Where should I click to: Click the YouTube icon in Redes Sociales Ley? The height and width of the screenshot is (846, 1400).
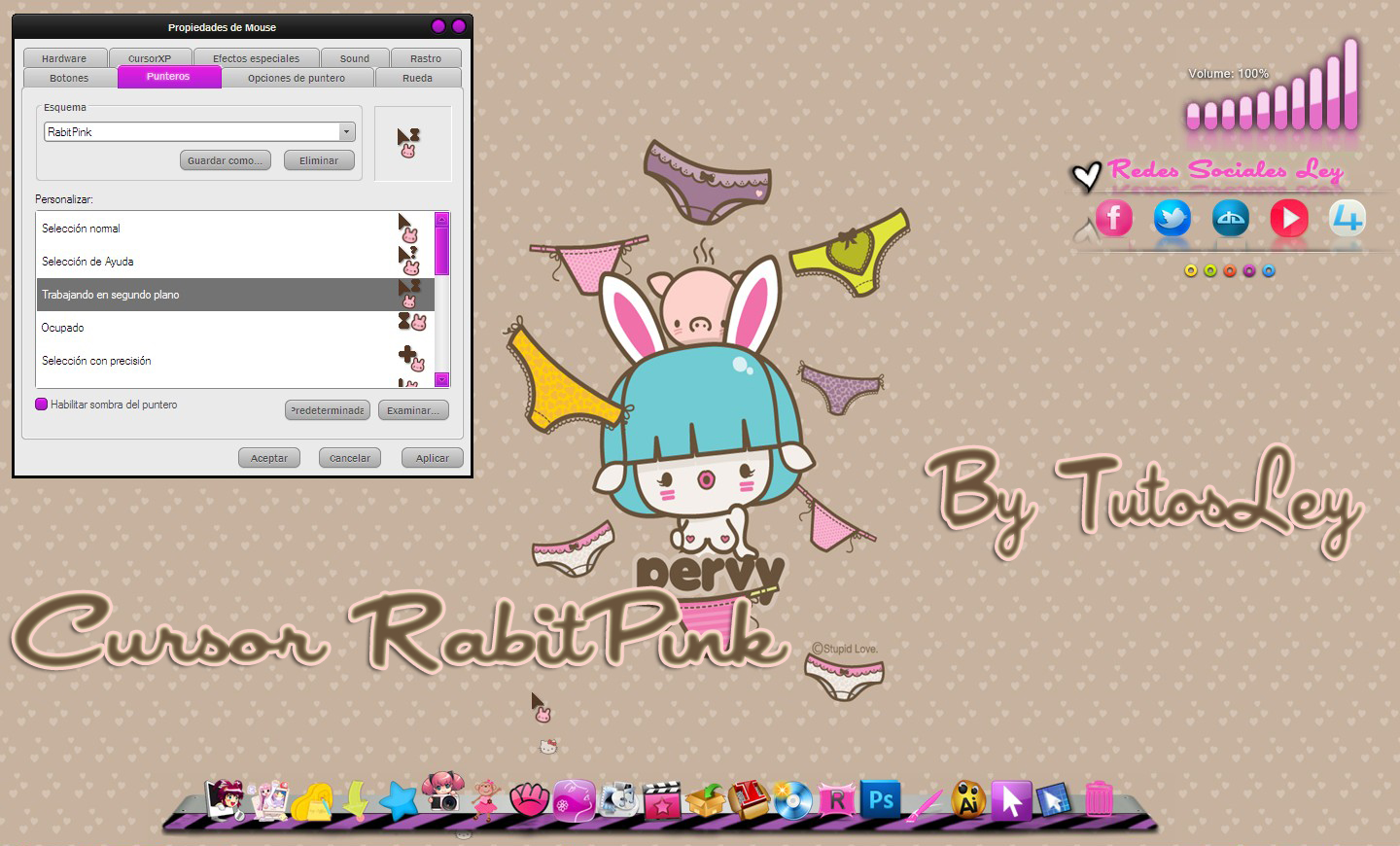(x=1289, y=218)
